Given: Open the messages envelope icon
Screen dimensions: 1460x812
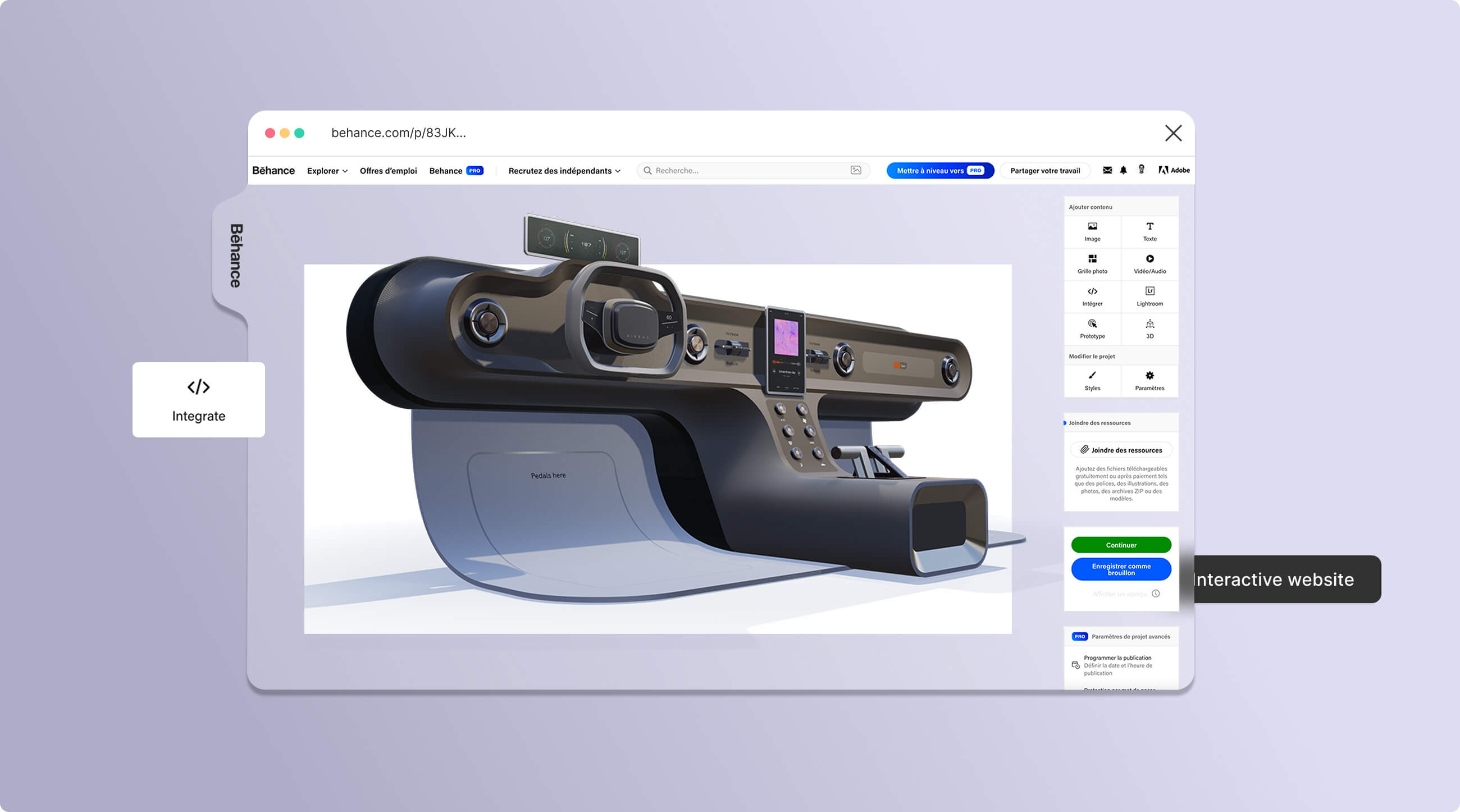Looking at the screenshot, I should click(1107, 170).
